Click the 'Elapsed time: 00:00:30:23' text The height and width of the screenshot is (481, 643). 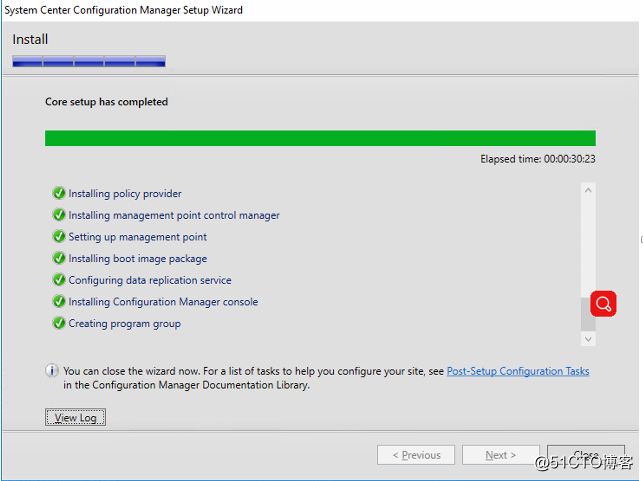click(538, 159)
